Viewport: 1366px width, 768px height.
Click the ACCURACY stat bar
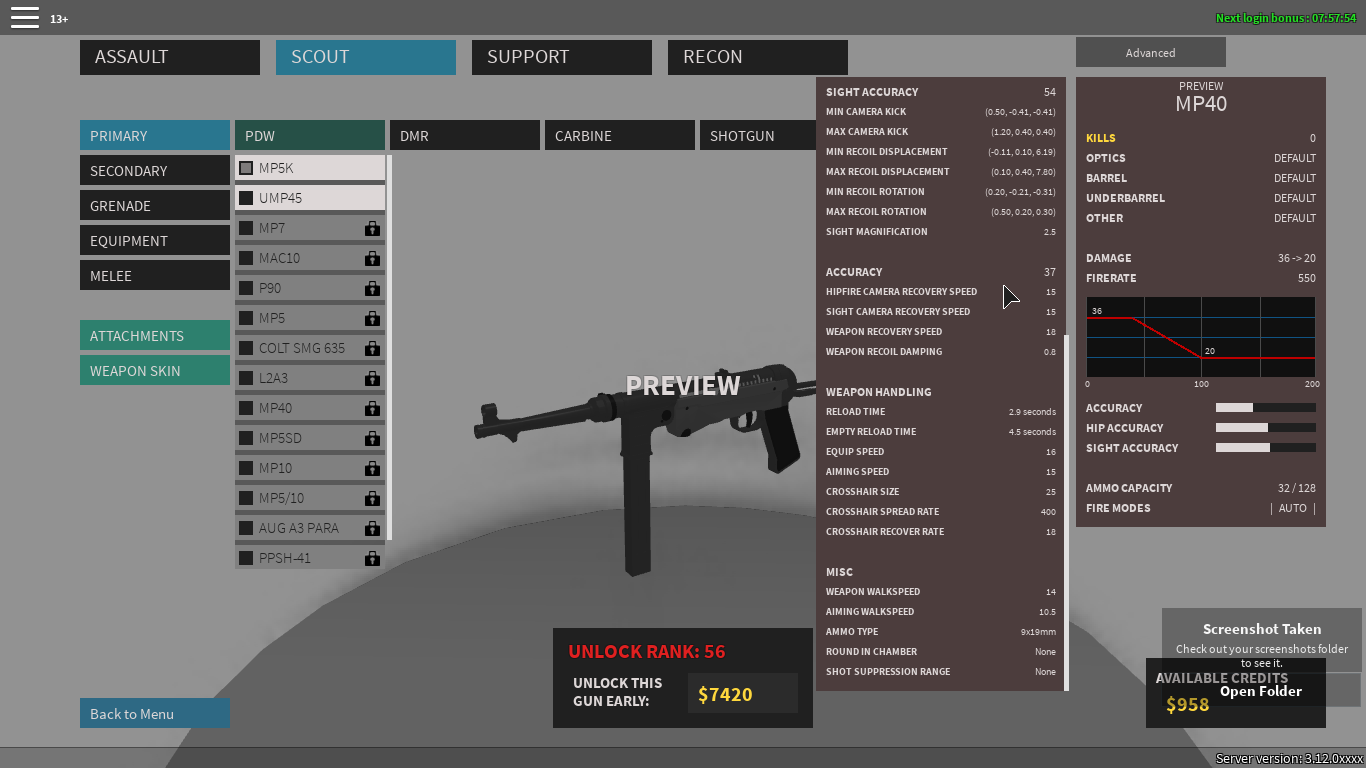pyautogui.click(x=1265, y=408)
